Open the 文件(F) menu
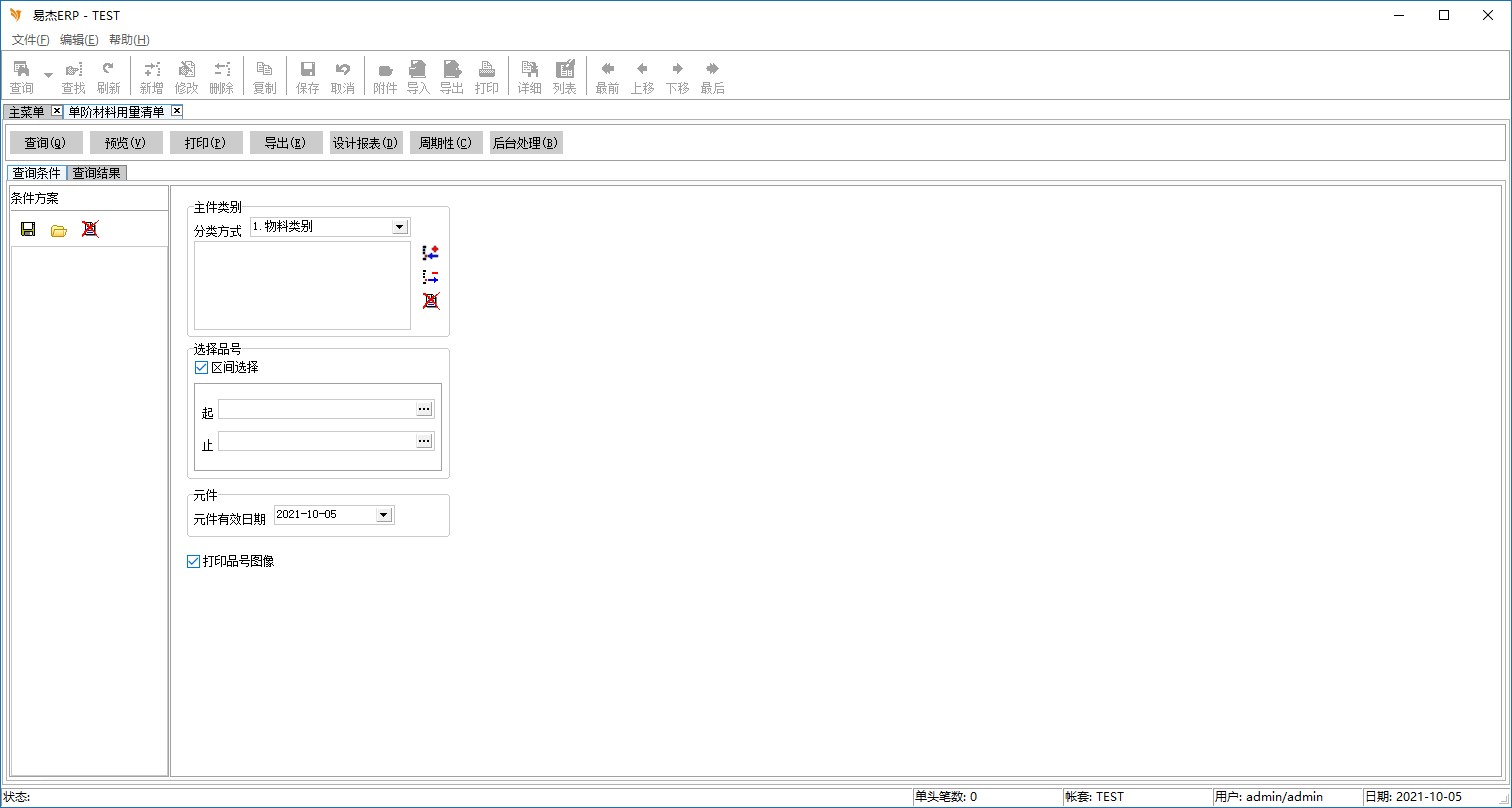This screenshot has height=808, width=1512. tap(30, 40)
